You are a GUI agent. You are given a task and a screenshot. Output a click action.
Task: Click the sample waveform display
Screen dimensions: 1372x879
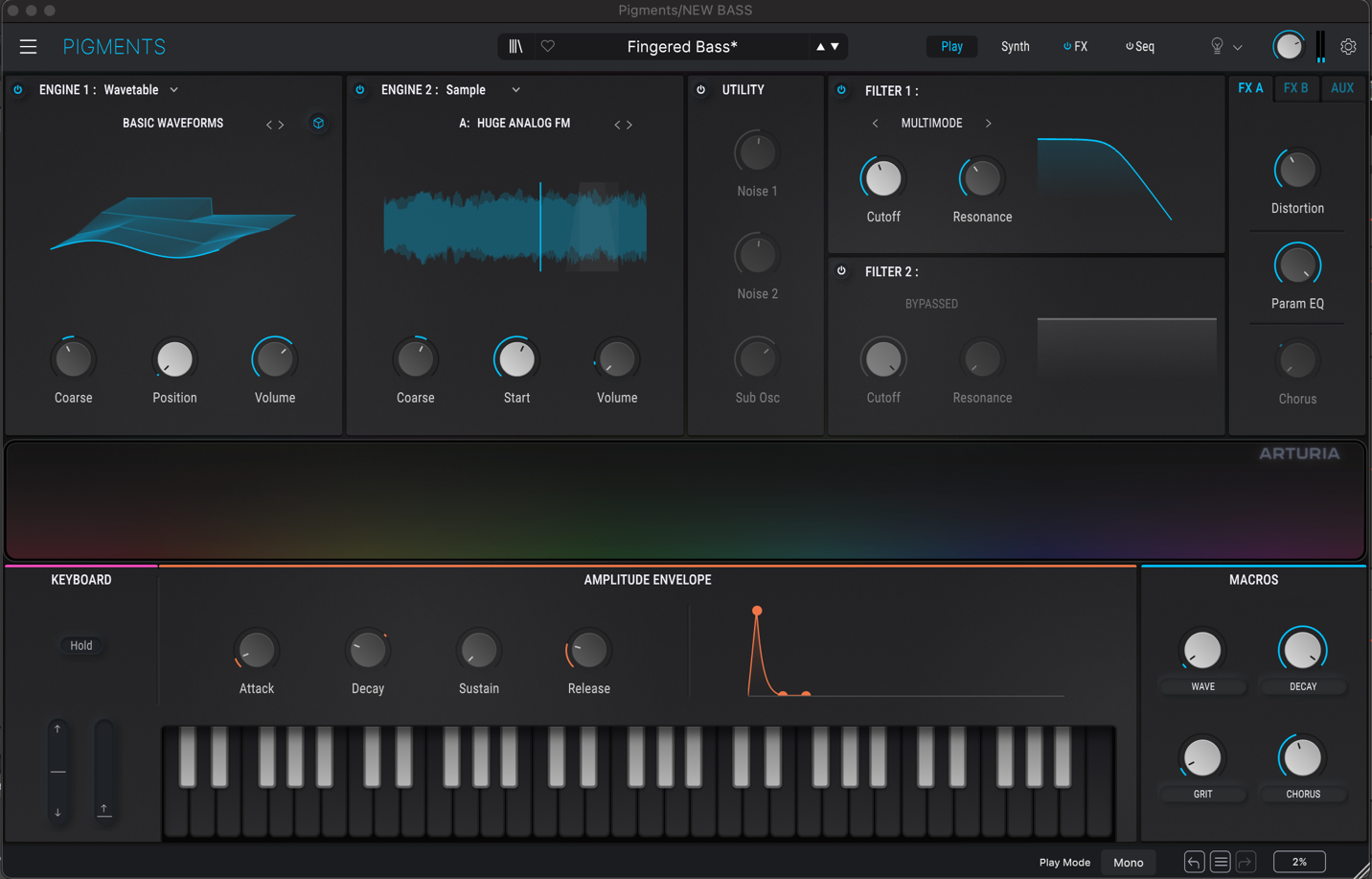515,227
